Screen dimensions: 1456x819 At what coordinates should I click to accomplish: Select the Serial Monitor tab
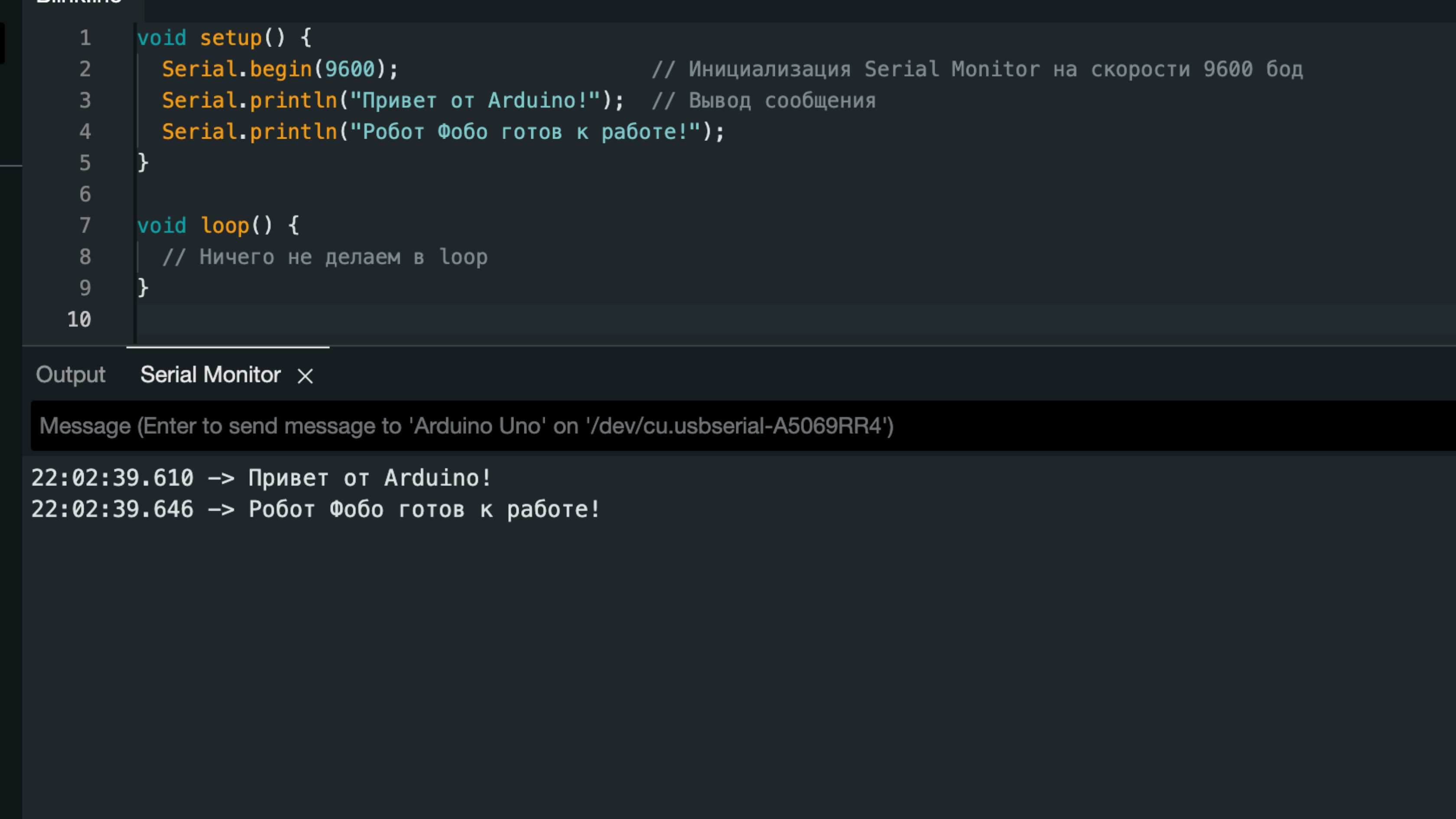pos(210,375)
